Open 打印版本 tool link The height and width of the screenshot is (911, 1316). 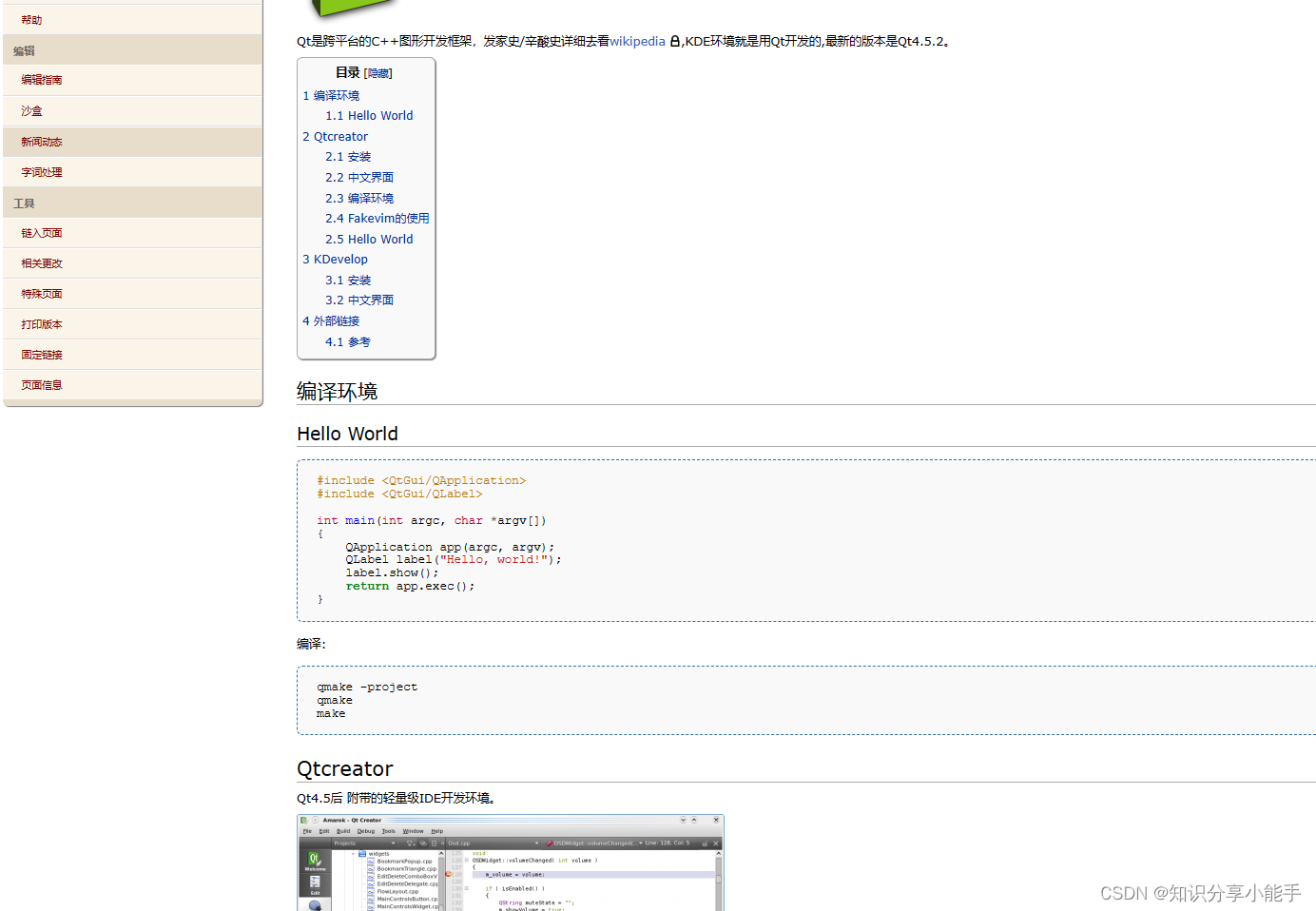tap(42, 324)
